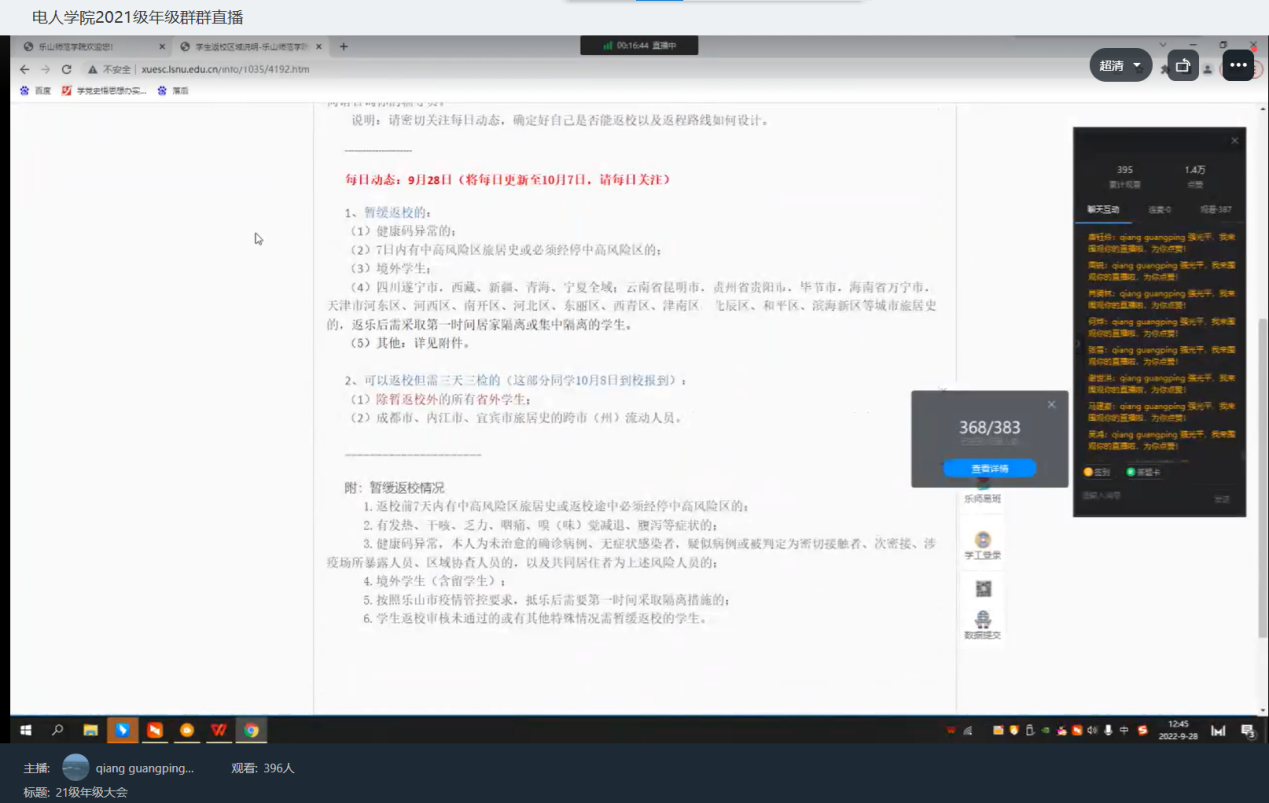Click the Chrome icon in the taskbar
This screenshot has height=803, width=1269.
click(251, 730)
